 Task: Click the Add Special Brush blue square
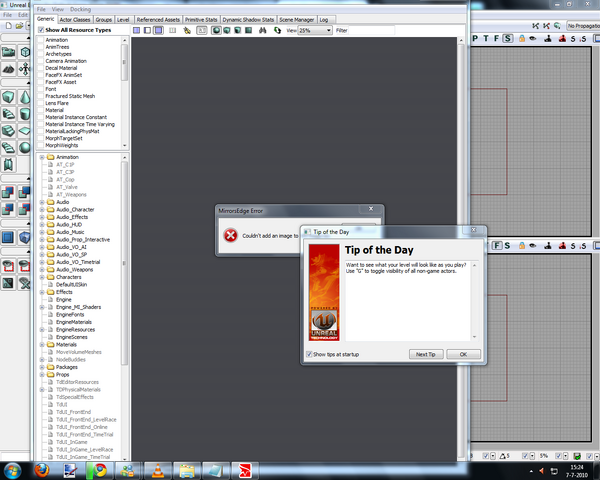[8, 238]
